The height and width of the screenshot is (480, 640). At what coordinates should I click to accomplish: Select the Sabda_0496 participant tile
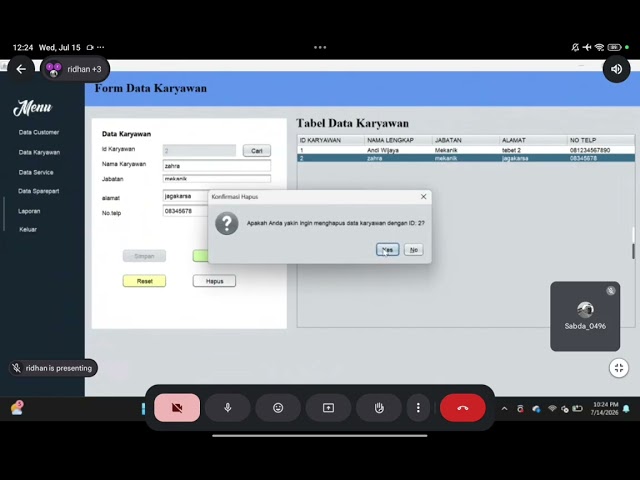585,316
